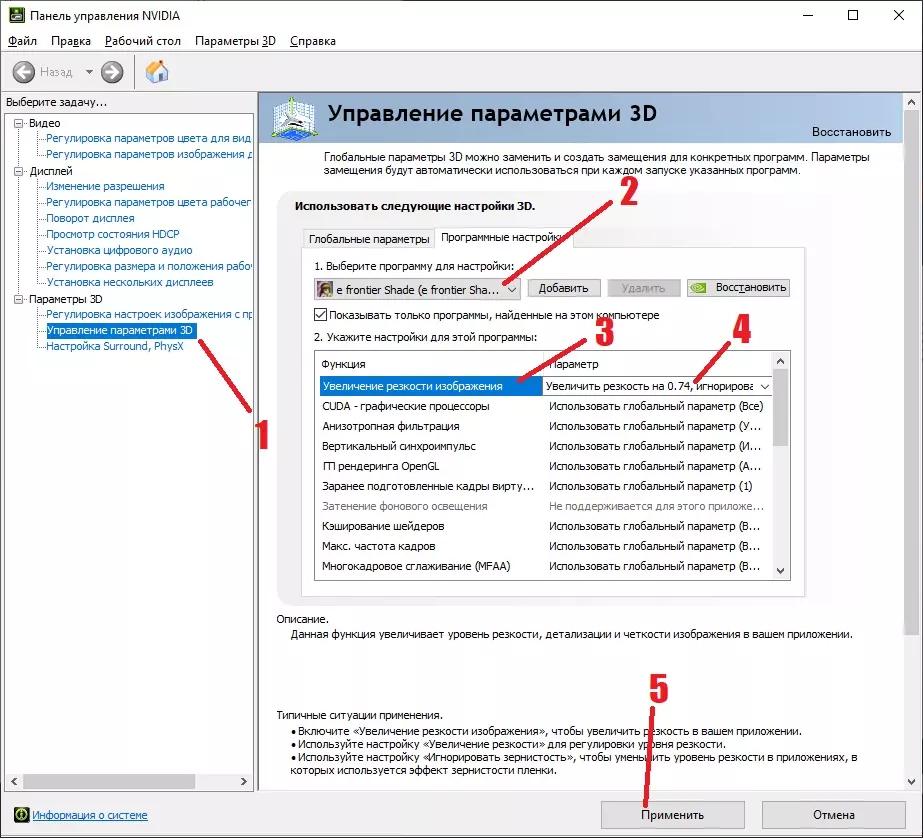Click settings list scroll down arrow
This screenshot has height=838, width=923.
[781, 570]
